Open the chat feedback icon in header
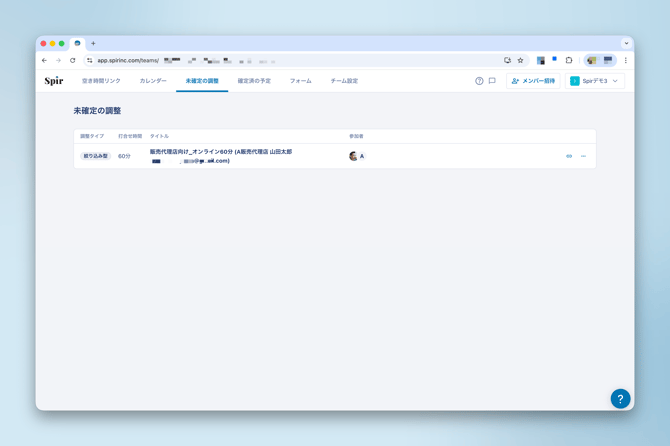Image resolution: width=670 pixels, height=446 pixels. [492, 81]
